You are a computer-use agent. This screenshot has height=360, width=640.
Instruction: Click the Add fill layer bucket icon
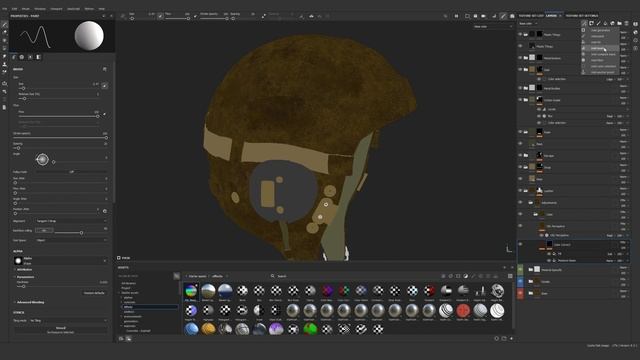pyautogui.click(x=605, y=24)
